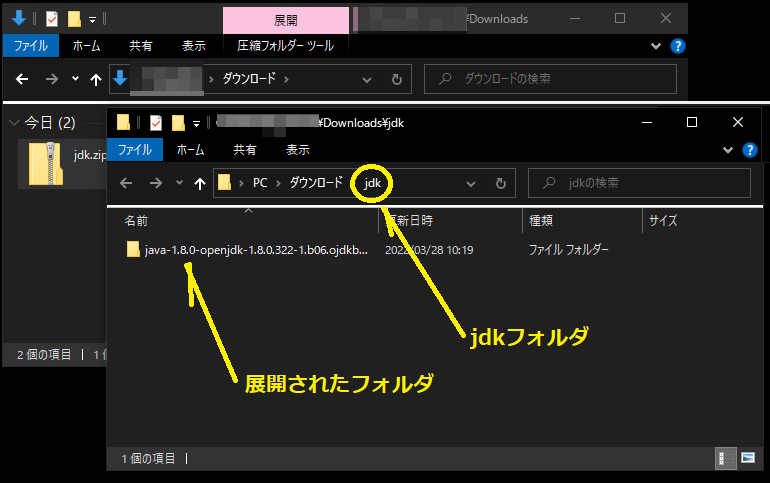Expand the ribbon in the jdk window

click(728, 150)
